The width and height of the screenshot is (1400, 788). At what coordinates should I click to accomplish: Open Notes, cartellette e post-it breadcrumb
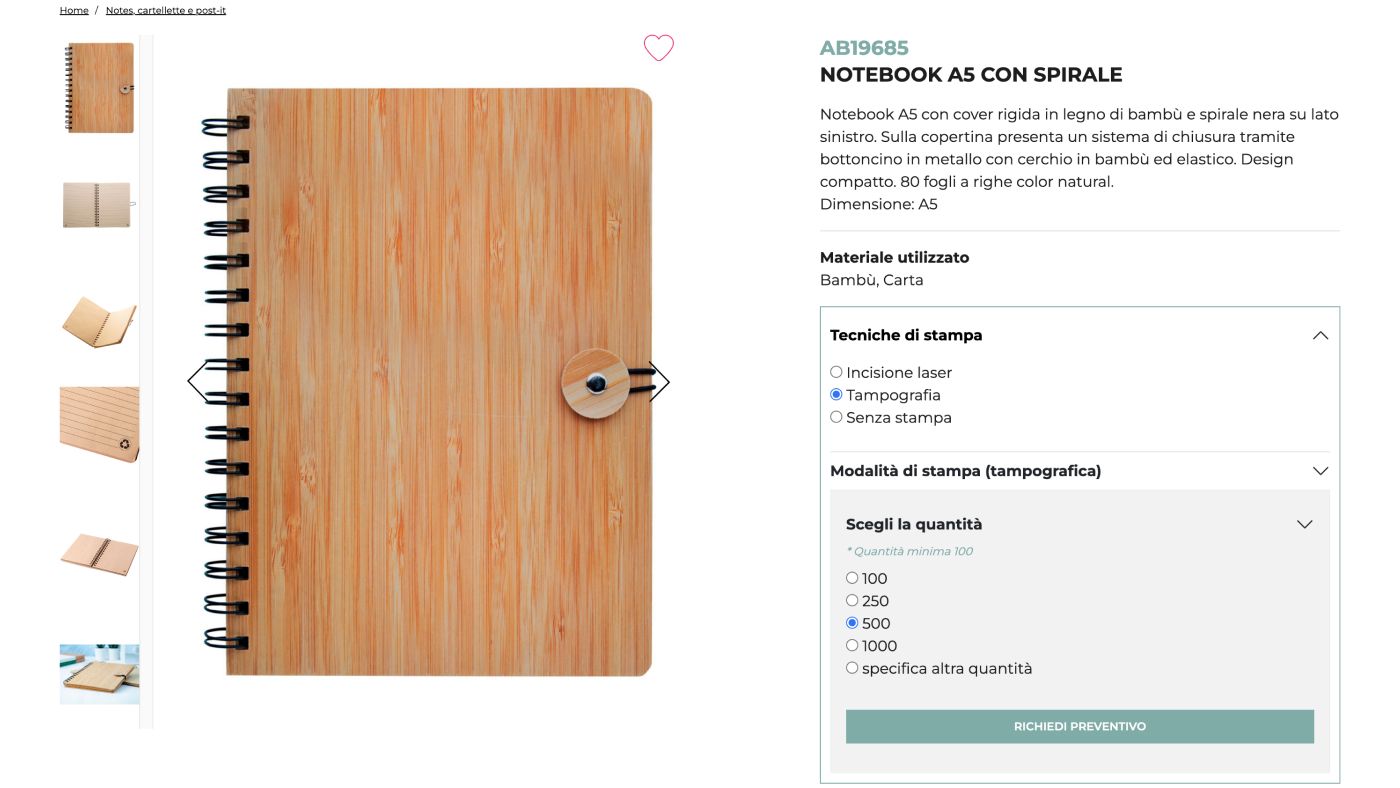(x=166, y=10)
